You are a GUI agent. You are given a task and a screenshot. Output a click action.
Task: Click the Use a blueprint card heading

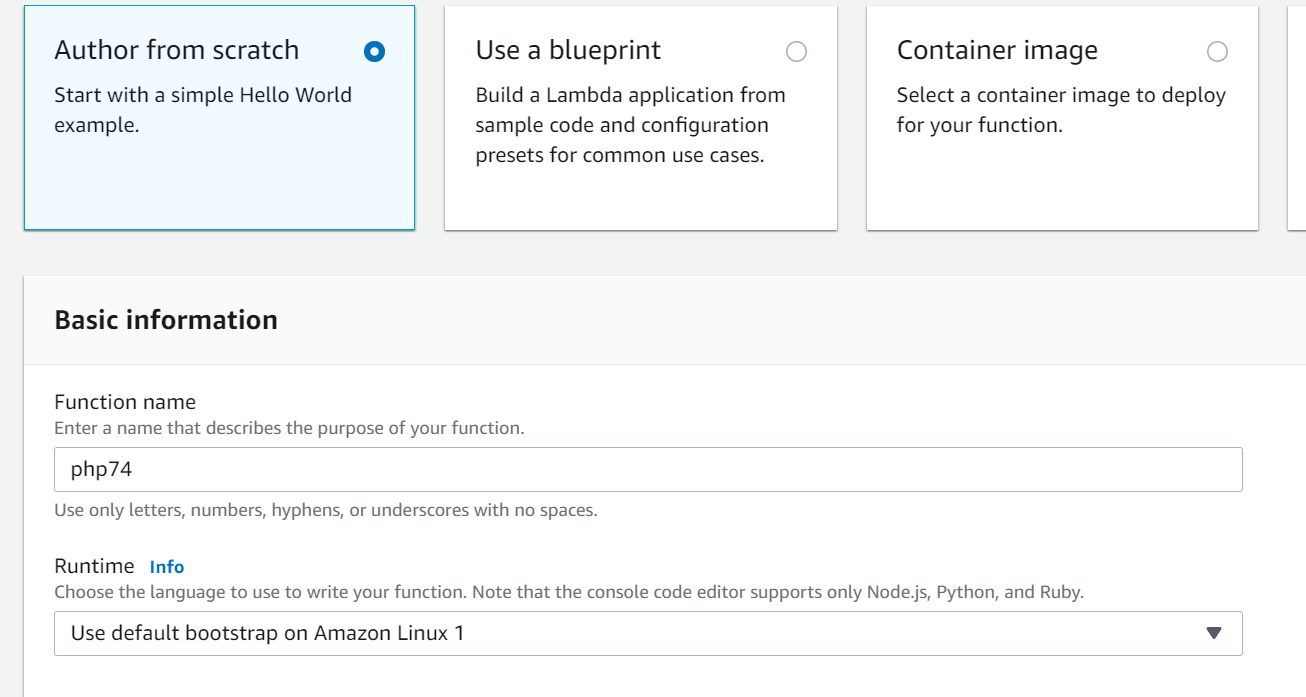click(568, 50)
